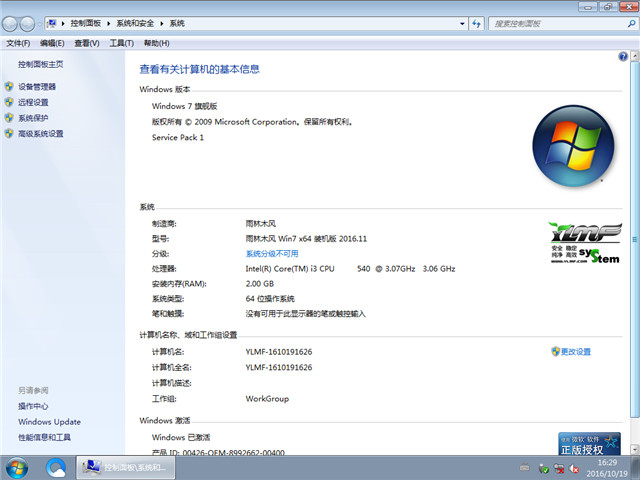Click the scrollbar up arrow
The width and height of the screenshot is (640, 480).
point(635,56)
